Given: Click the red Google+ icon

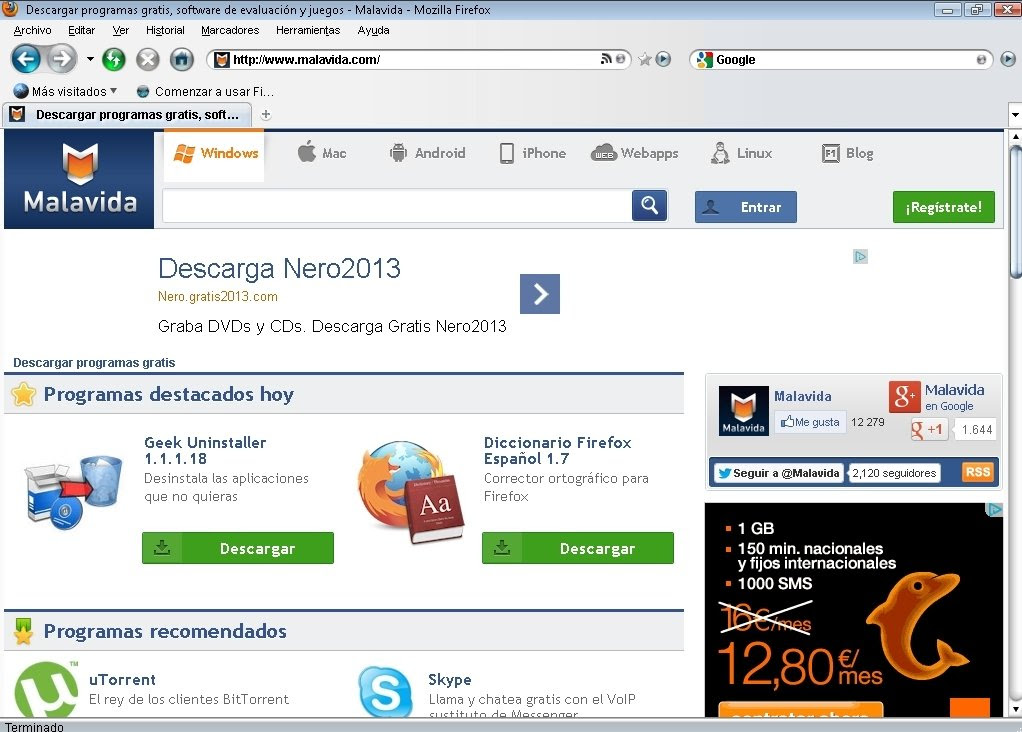Looking at the screenshot, I should 905,396.
